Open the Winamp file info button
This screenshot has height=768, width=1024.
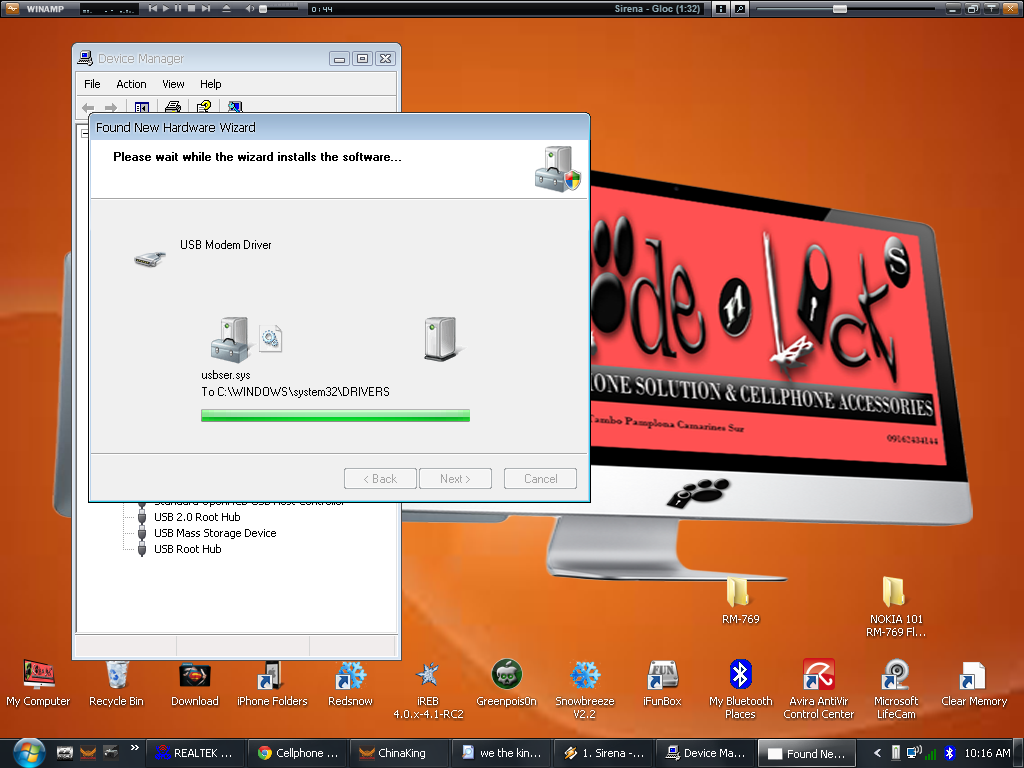pyautogui.click(x=720, y=9)
